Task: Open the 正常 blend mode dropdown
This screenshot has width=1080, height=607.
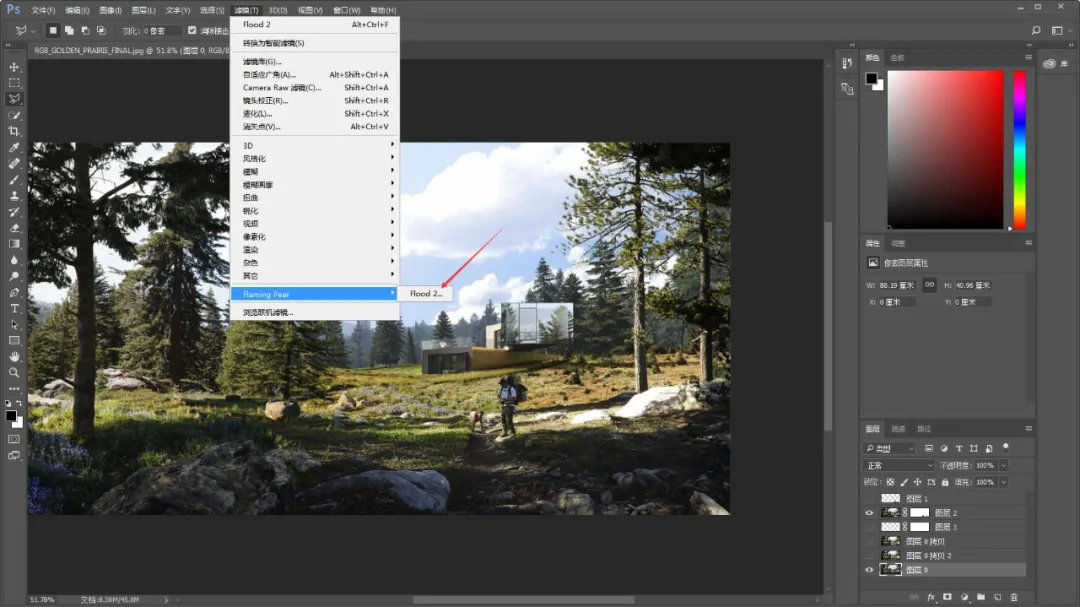Action: click(x=898, y=465)
